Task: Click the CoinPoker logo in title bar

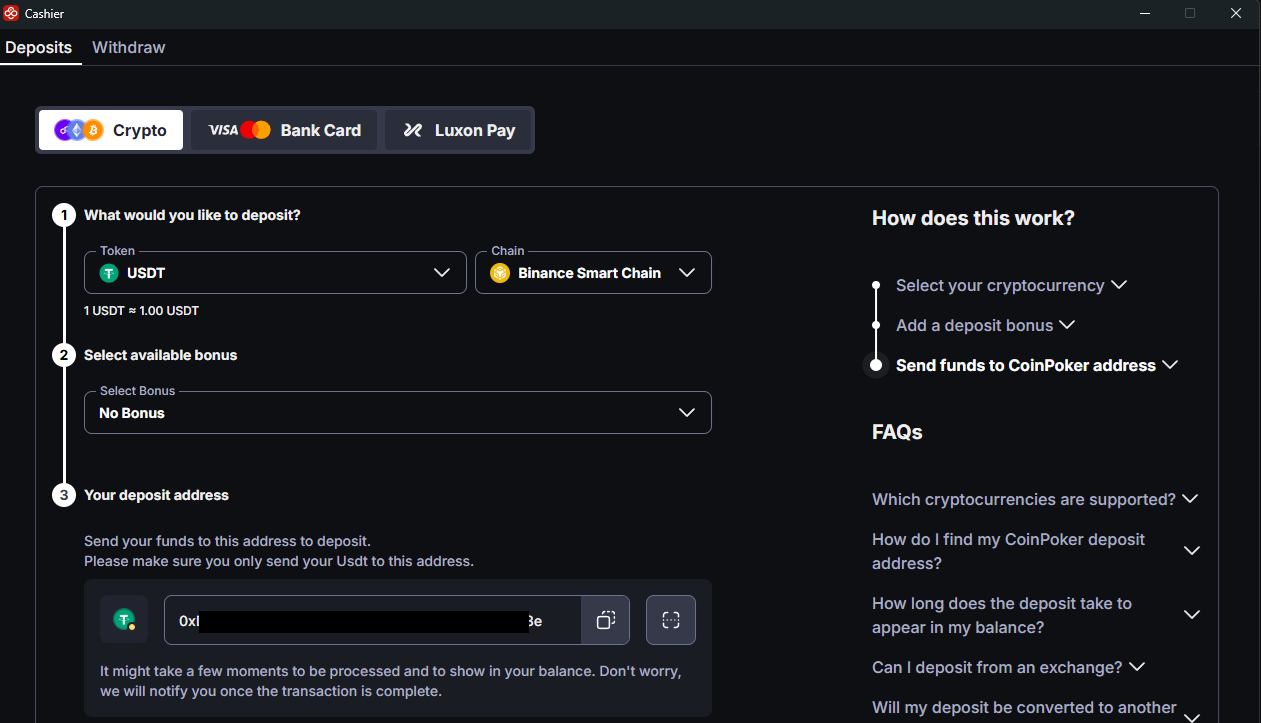Action: click(x=11, y=14)
